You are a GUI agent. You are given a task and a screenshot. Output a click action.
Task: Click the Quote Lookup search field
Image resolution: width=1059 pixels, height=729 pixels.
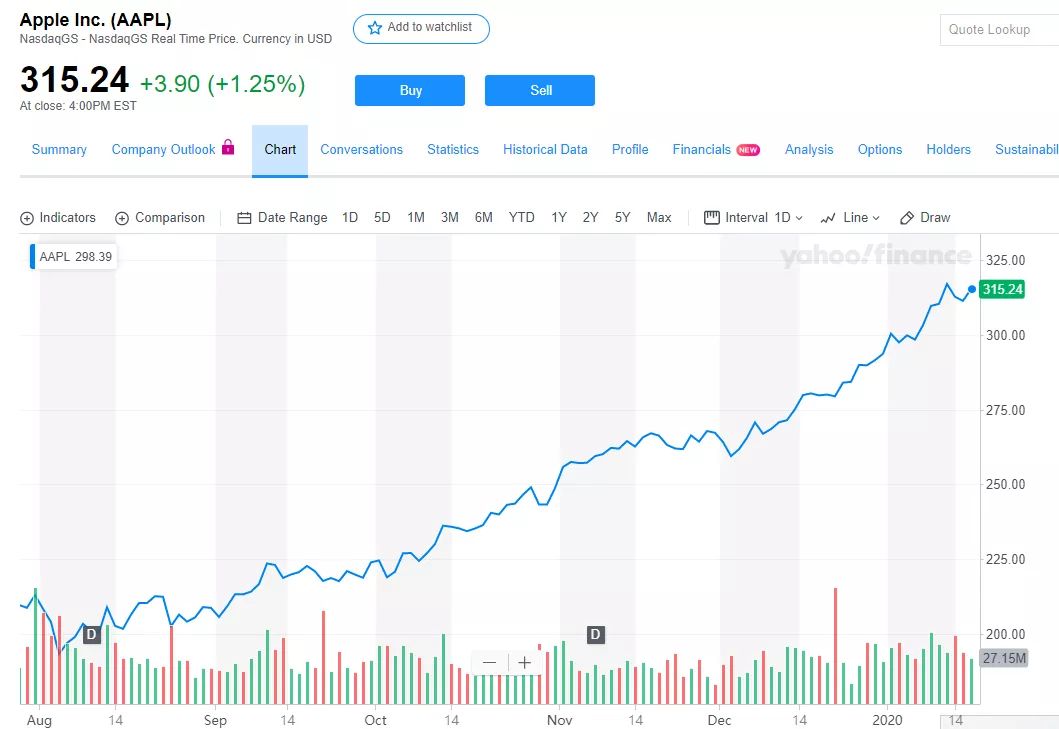coord(998,29)
